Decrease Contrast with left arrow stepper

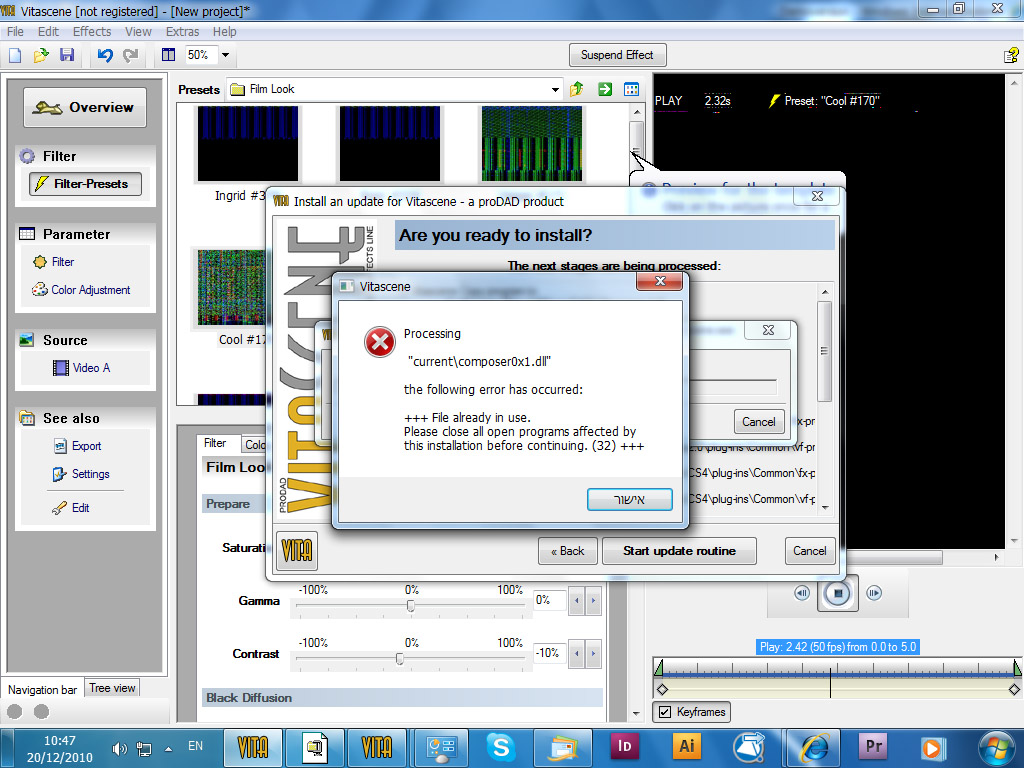pos(577,653)
